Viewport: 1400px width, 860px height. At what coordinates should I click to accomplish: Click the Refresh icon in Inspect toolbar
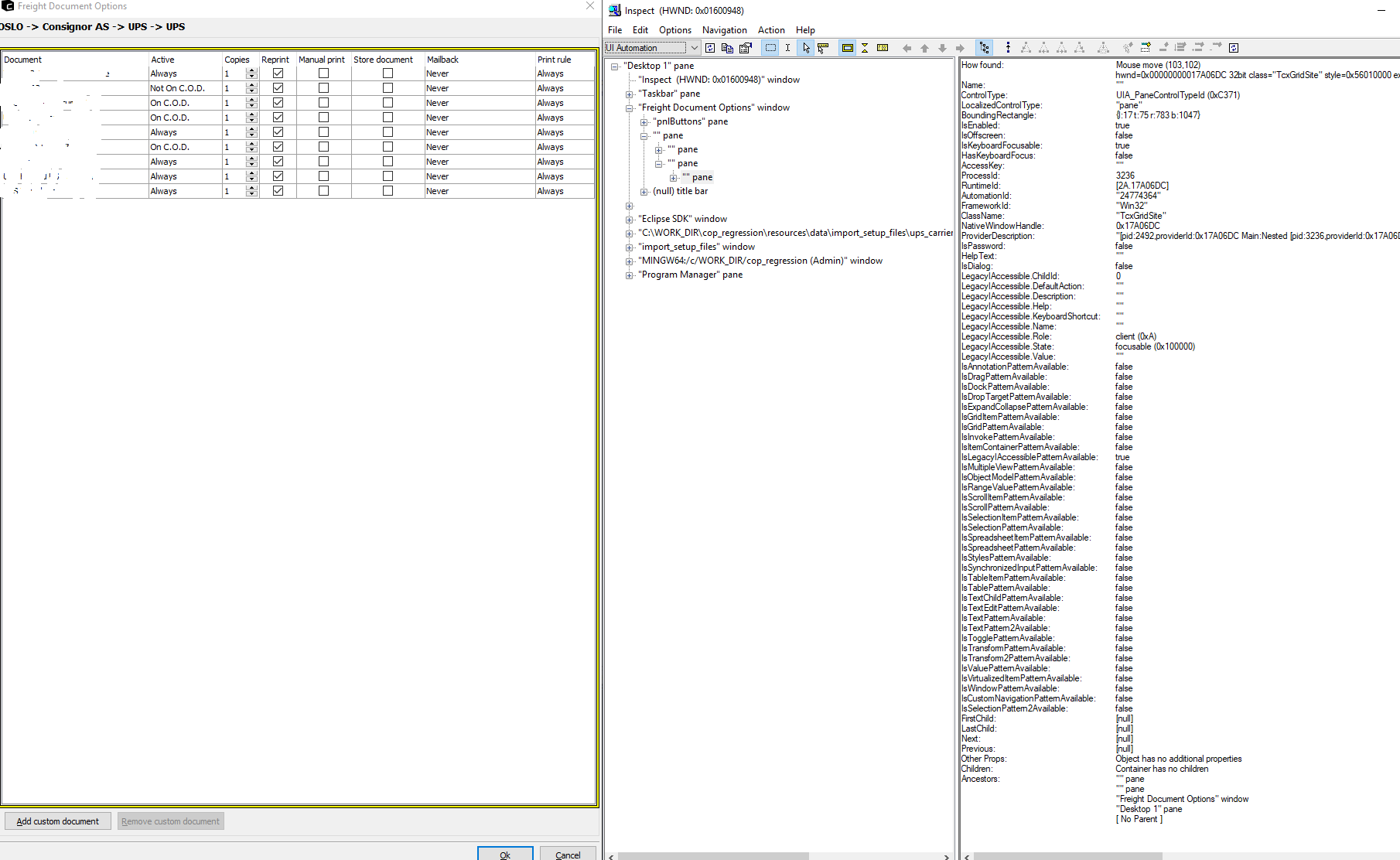[x=710, y=47]
